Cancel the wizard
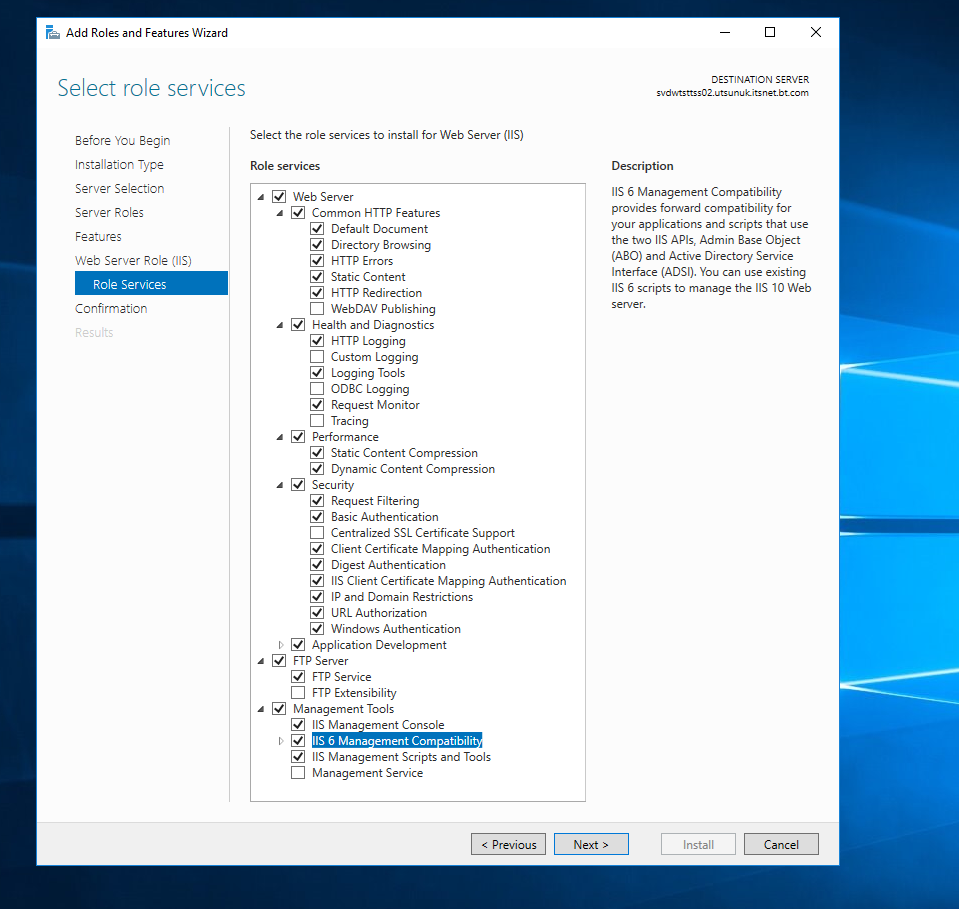959x909 pixels. [x=781, y=844]
